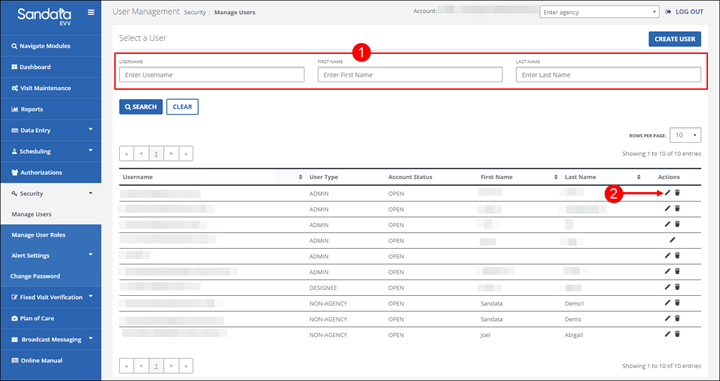The width and height of the screenshot is (720, 381).
Task: Click the User Type column header
Action: [x=324, y=177]
